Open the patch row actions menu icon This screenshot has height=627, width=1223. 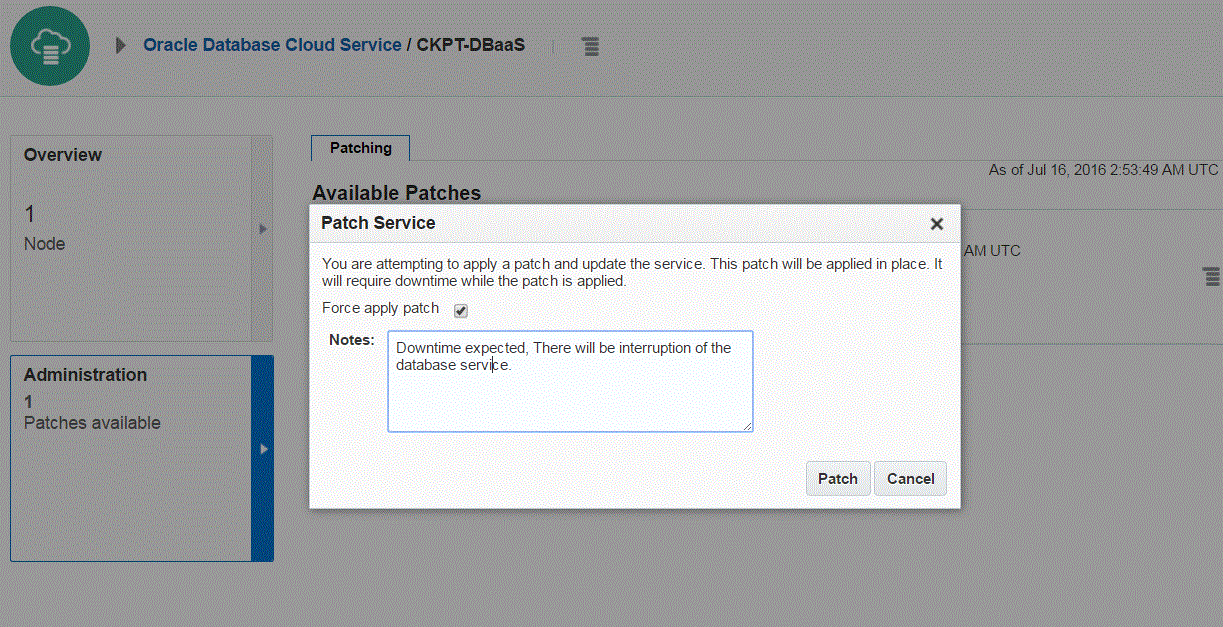click(1212, 276)
